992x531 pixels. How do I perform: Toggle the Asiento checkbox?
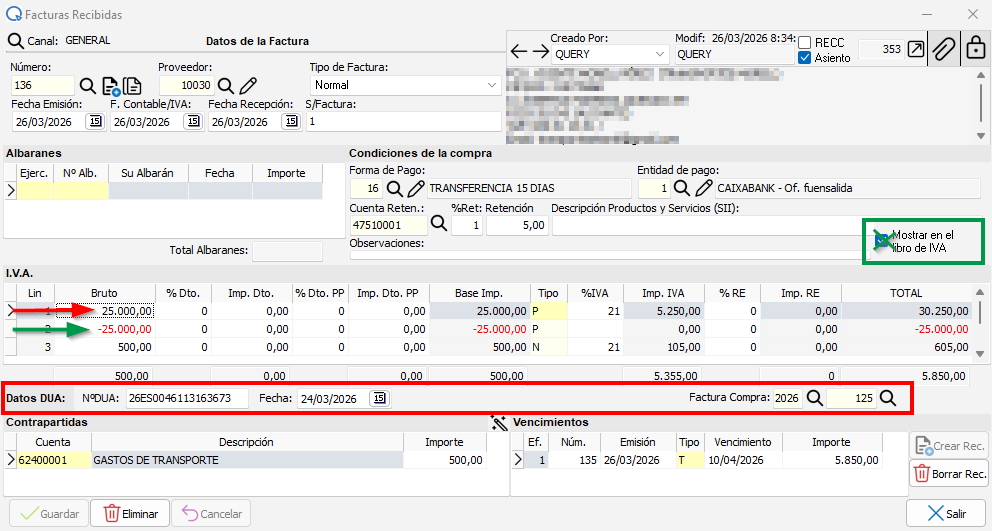pyautogui.click(x=805, y=58)
